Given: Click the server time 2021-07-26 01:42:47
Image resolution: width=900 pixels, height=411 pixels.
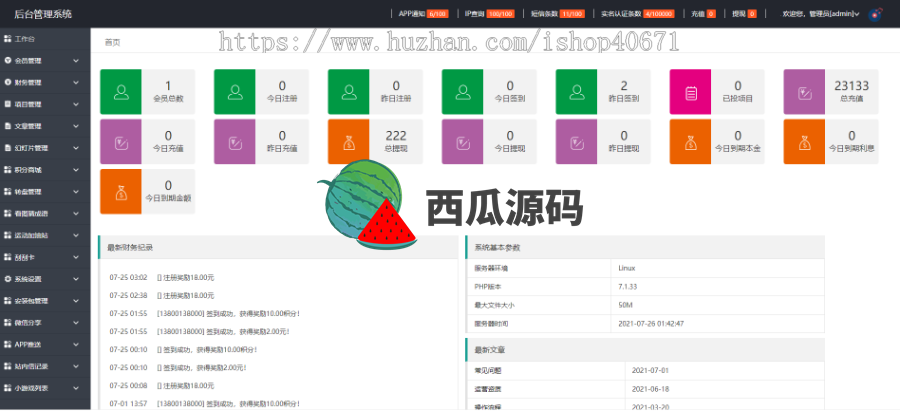Looking at the screenshot, I should coord(651,324).
